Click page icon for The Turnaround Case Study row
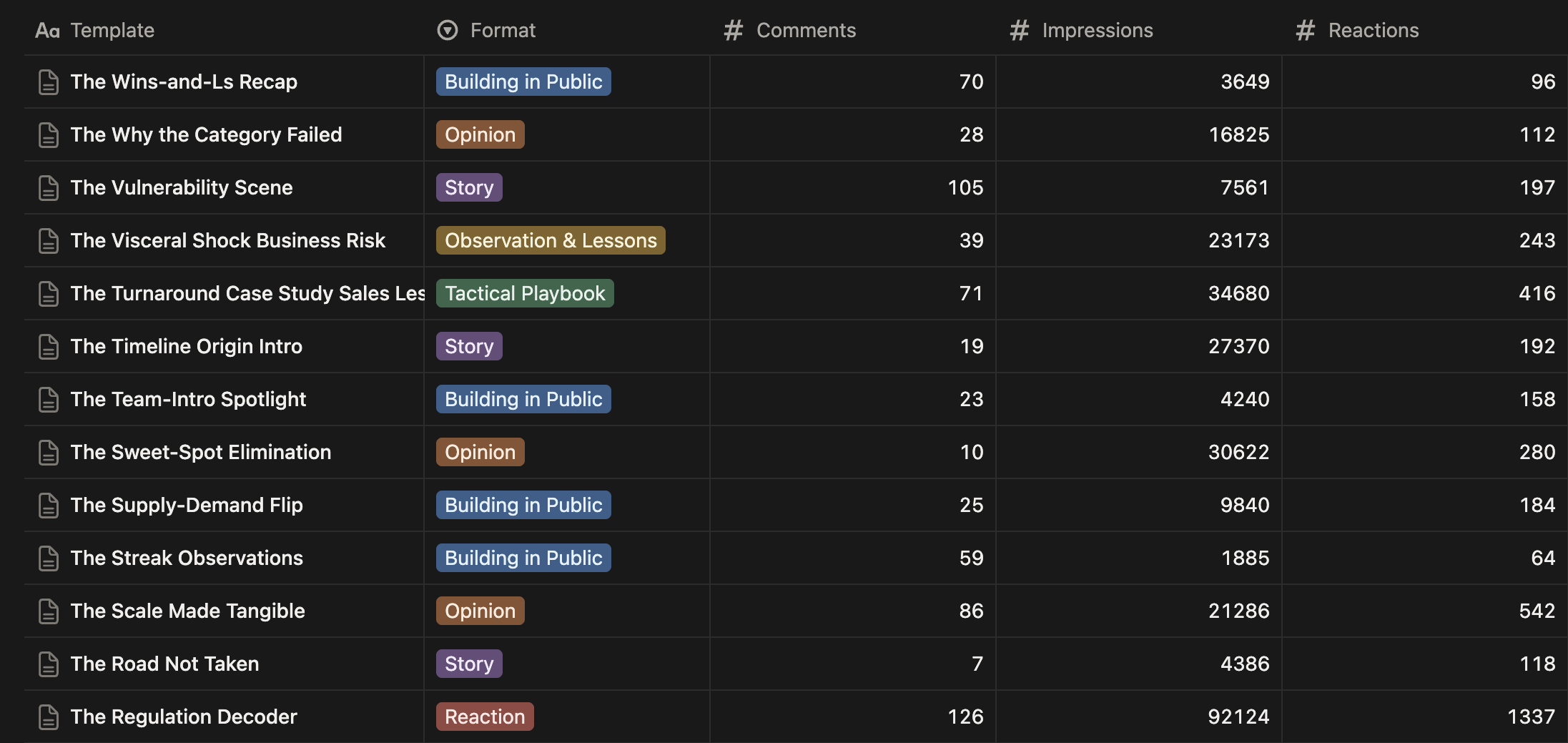 coord(48,294)
